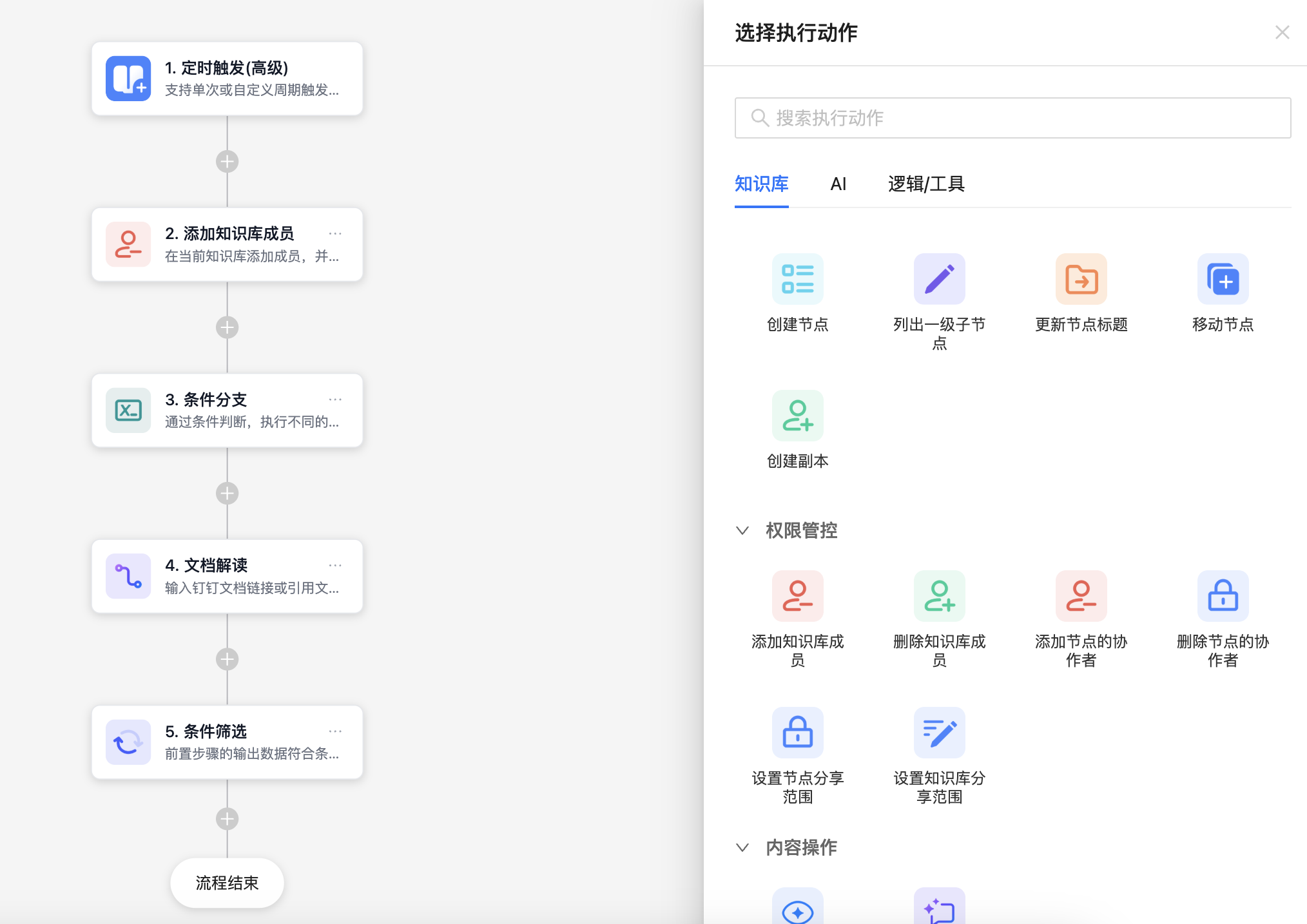The width and height of the screenshot is (1307, 924).
Task: Click the 条件筛选 step icon
Action: (x=128, y=742)
